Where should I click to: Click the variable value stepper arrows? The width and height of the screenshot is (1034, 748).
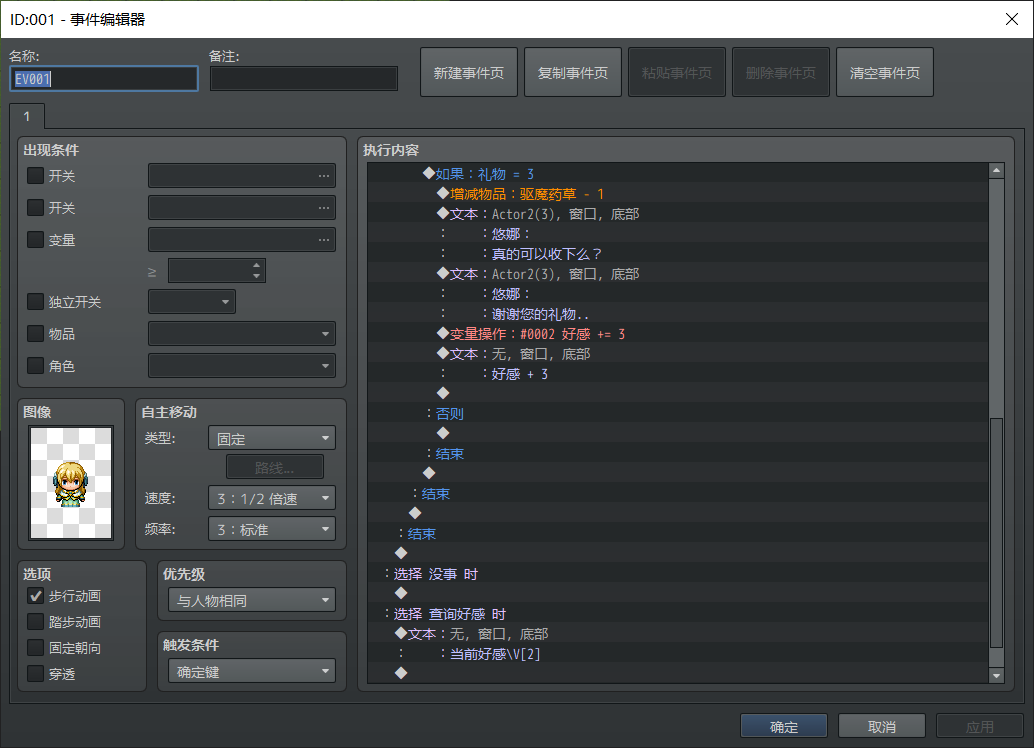pyautogui.click(x=257, y=270)
